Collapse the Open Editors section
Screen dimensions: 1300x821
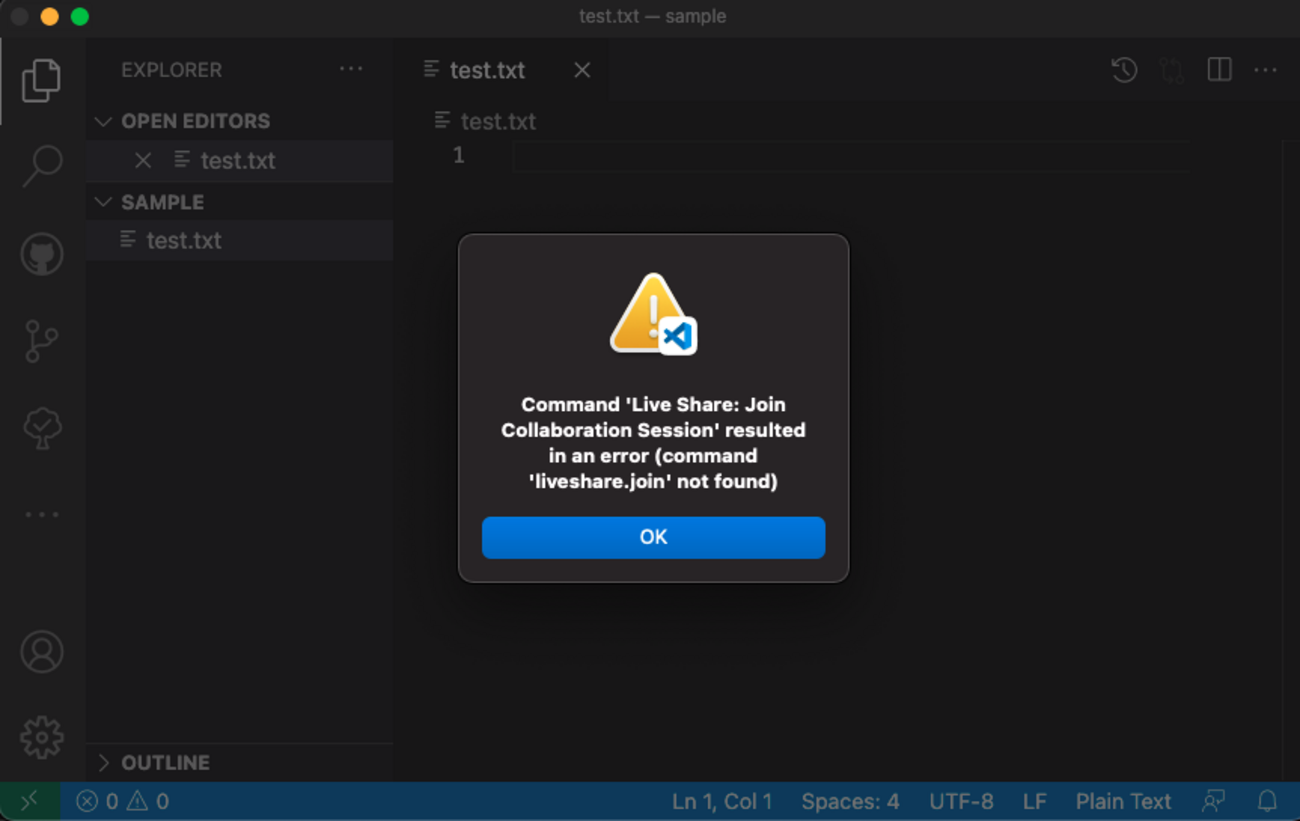102,121
